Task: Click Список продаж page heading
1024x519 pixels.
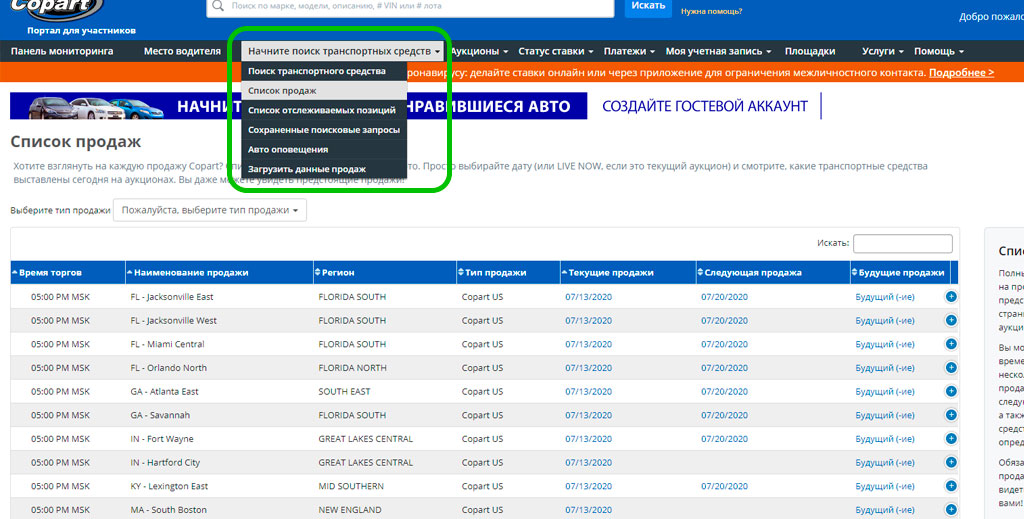Action: [76, 142]
